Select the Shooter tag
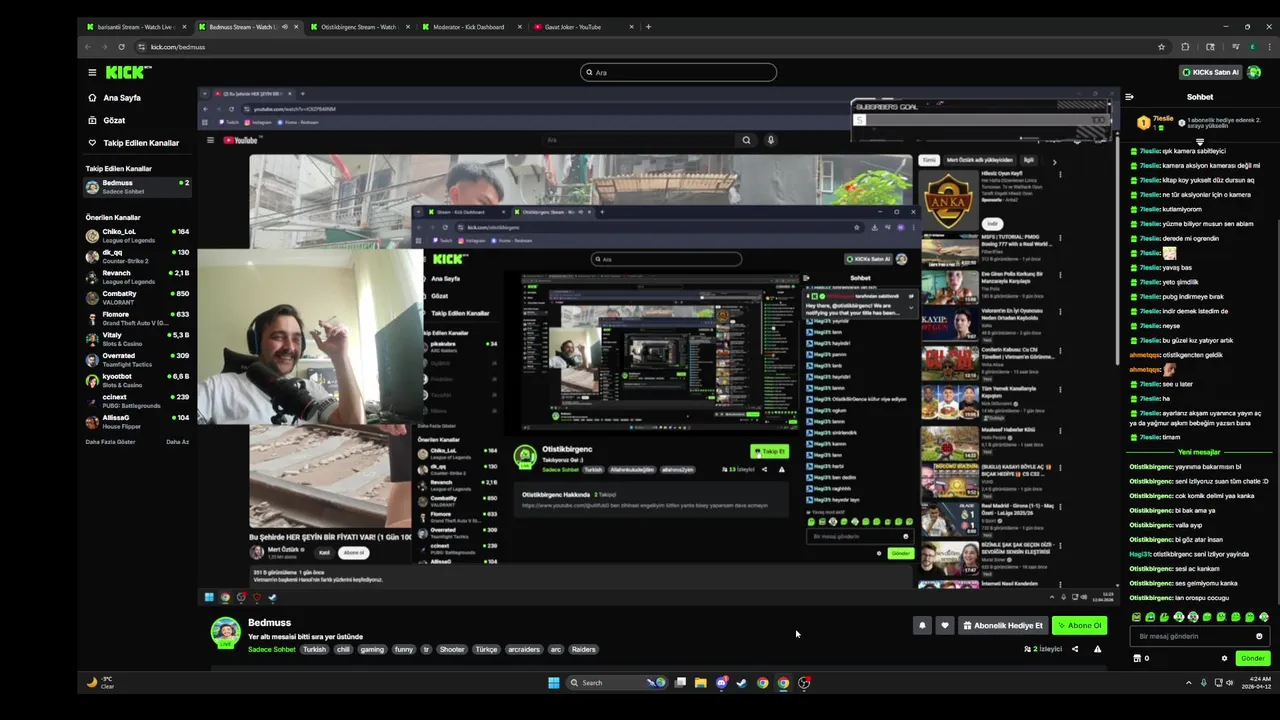The width and height of the screenshot is (1280, 720). 452,650
